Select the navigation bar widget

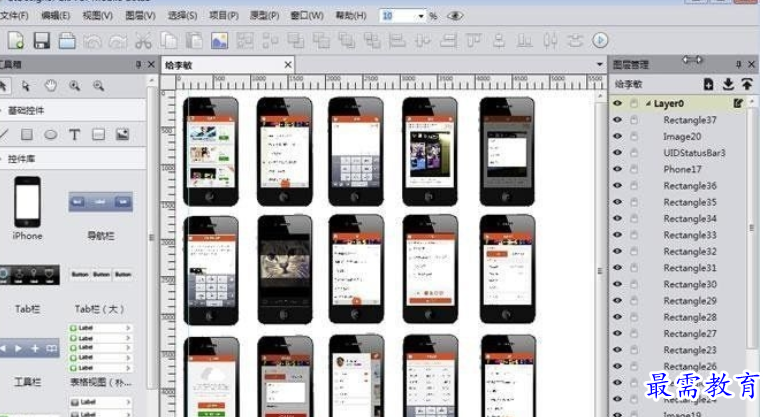point(100,215)
